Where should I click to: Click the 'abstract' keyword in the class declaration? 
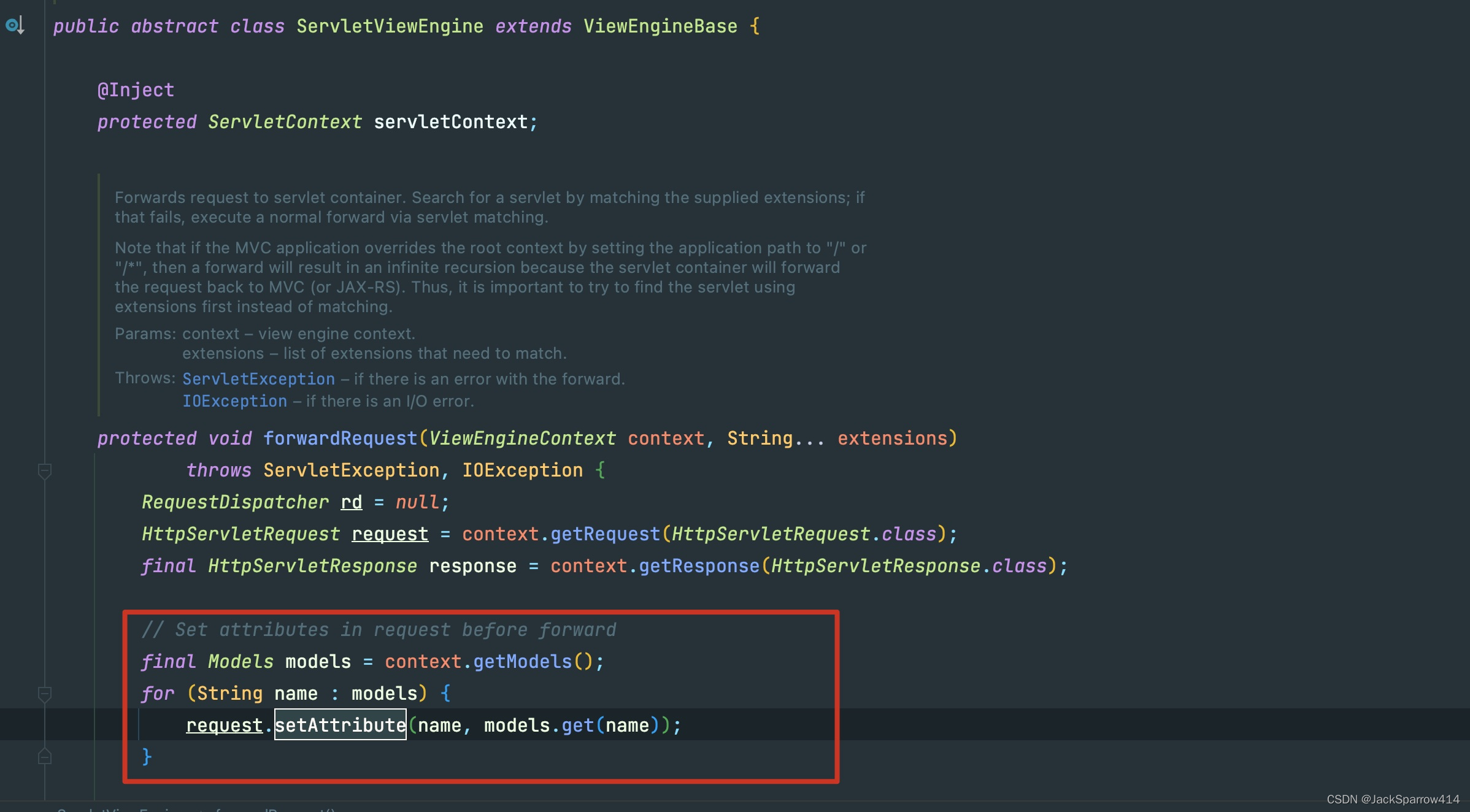174,26
